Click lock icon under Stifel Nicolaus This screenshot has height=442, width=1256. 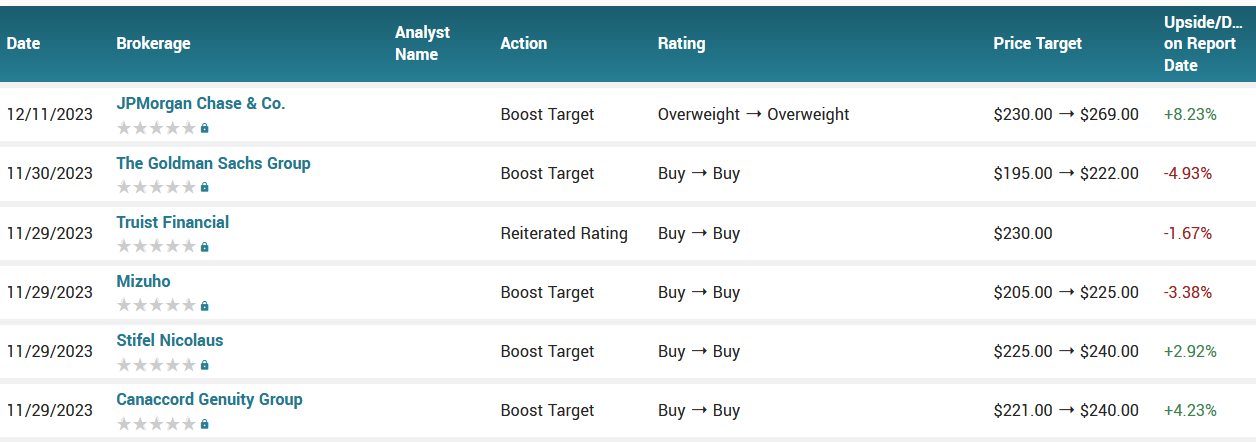coord(205,364)
